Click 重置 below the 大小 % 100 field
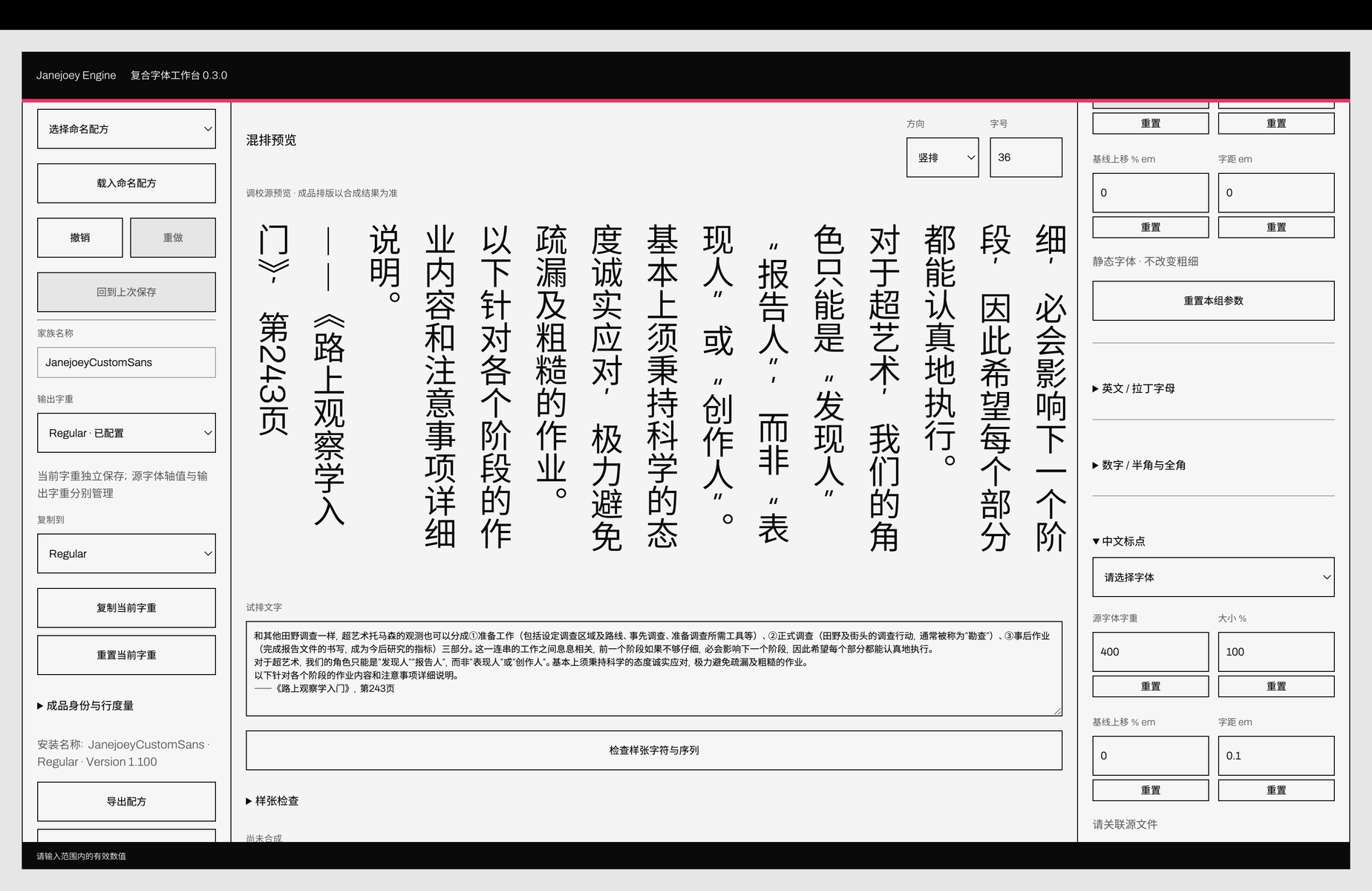1372x891 pixels. [1276, 686]
